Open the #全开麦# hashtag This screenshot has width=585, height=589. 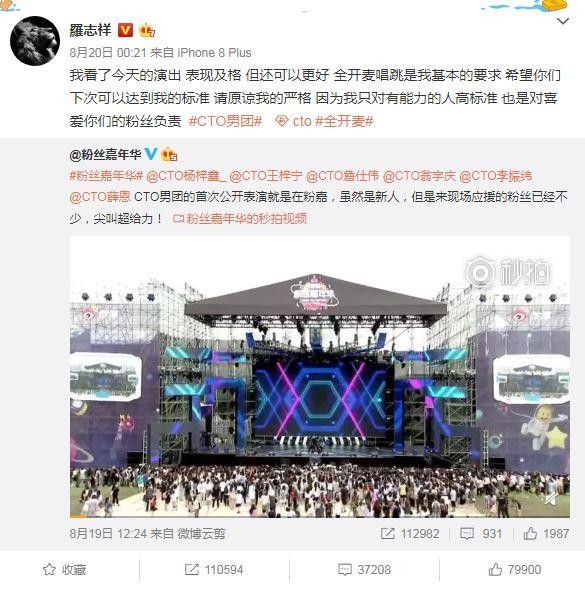coord(345,121)
